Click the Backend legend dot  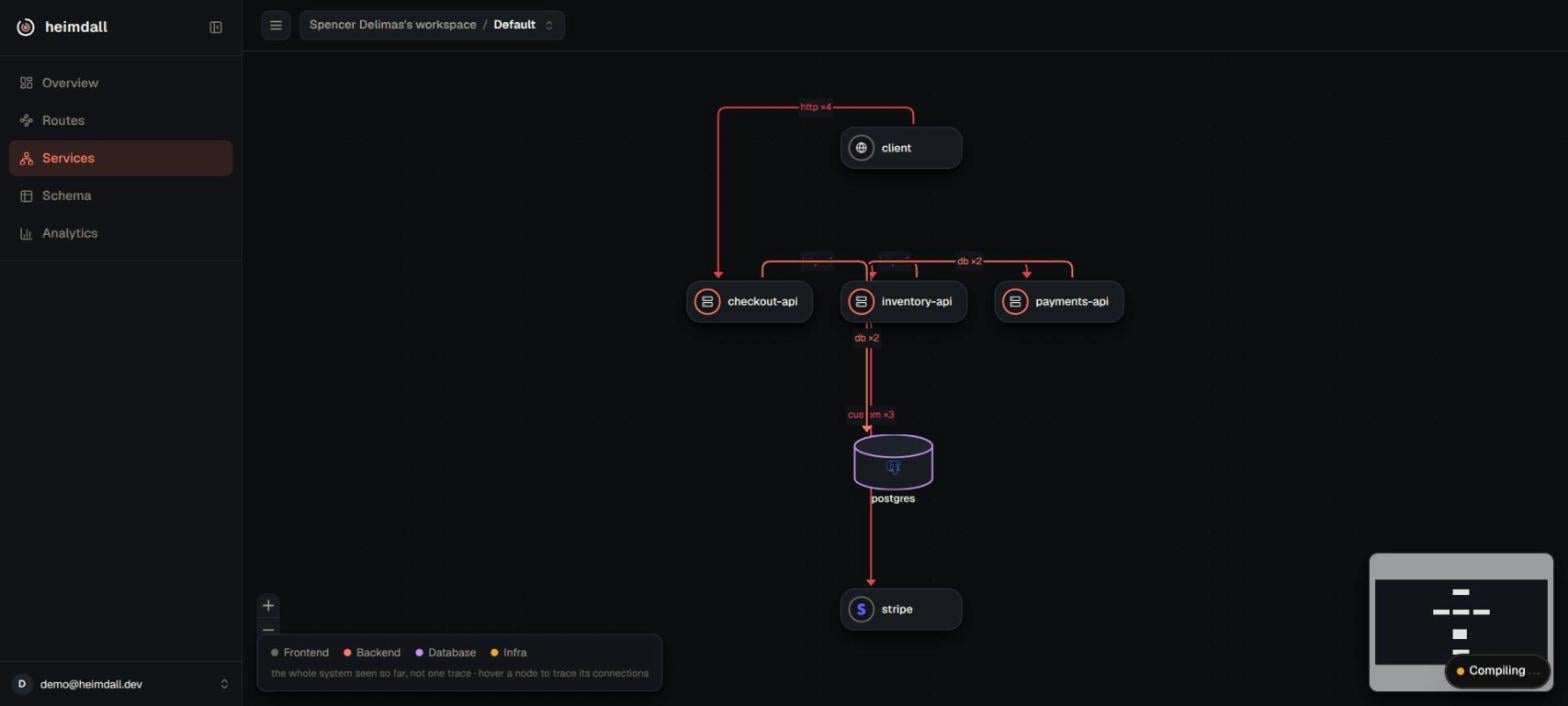click(347, 653)
